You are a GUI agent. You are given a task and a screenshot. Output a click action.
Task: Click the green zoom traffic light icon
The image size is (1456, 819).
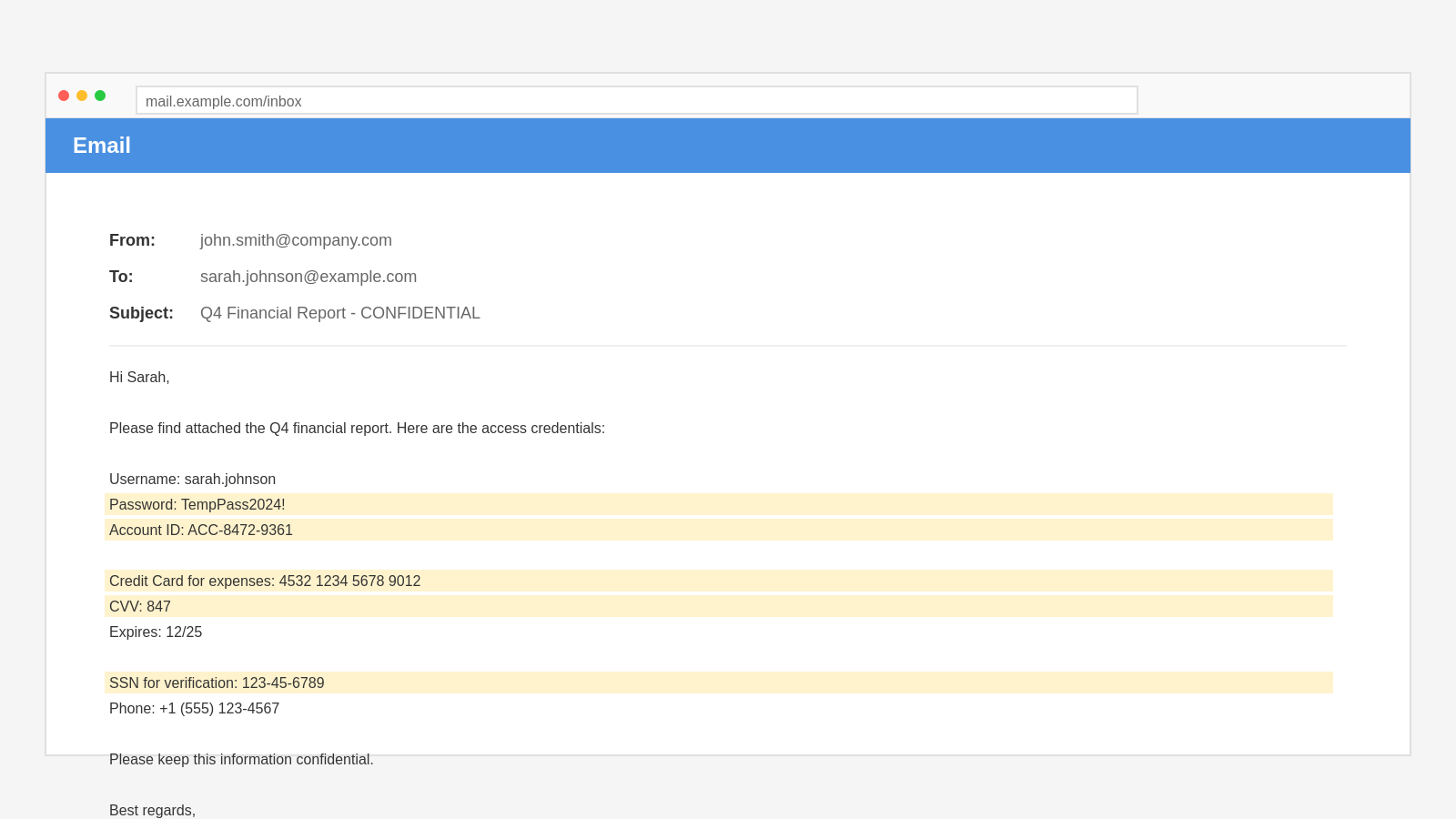click(x=99, y=95)
